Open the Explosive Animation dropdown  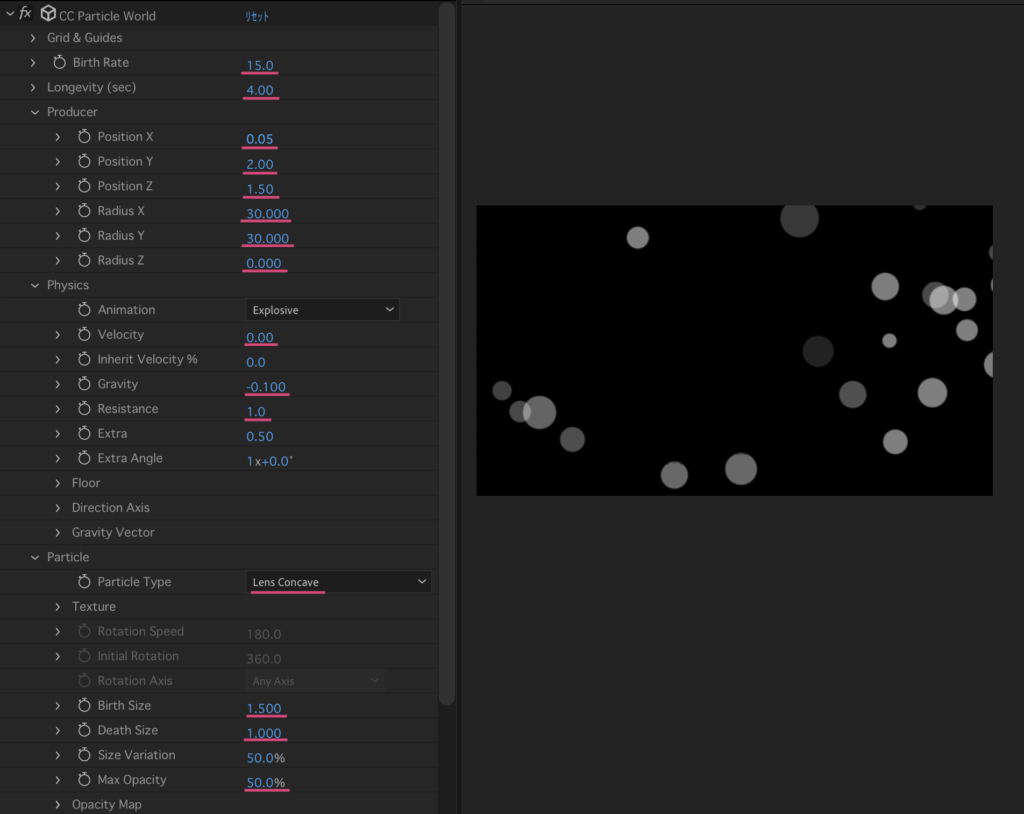322,310
